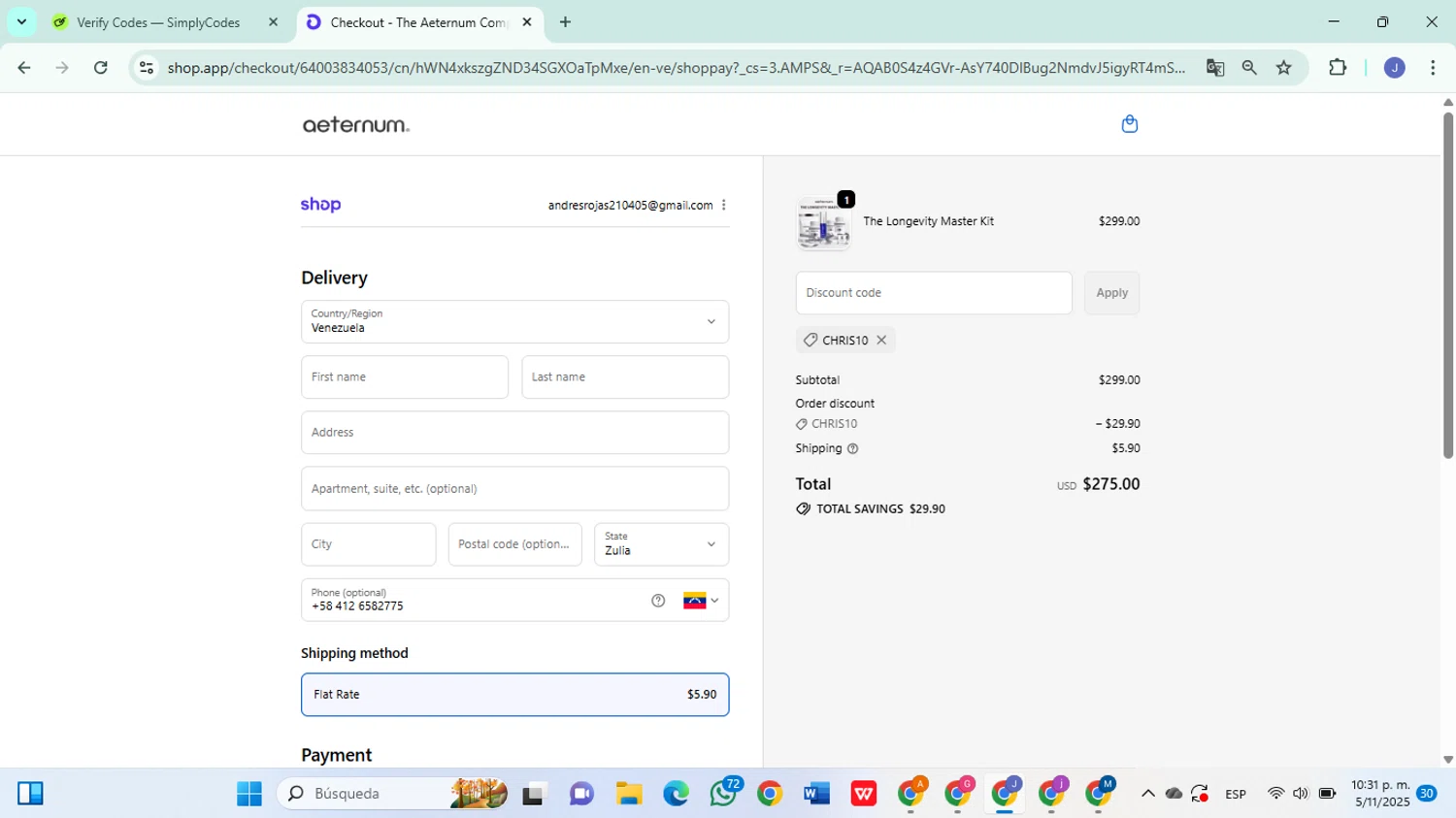Click the City field
Viewport: 1456px width, 818px height.
tap(368, 544)
